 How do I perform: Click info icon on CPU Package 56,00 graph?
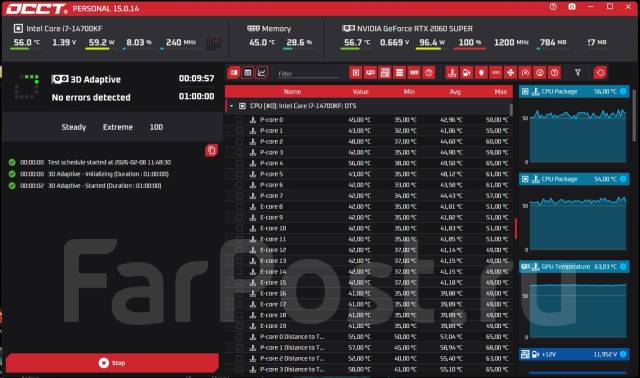click(x=623, y=91)
